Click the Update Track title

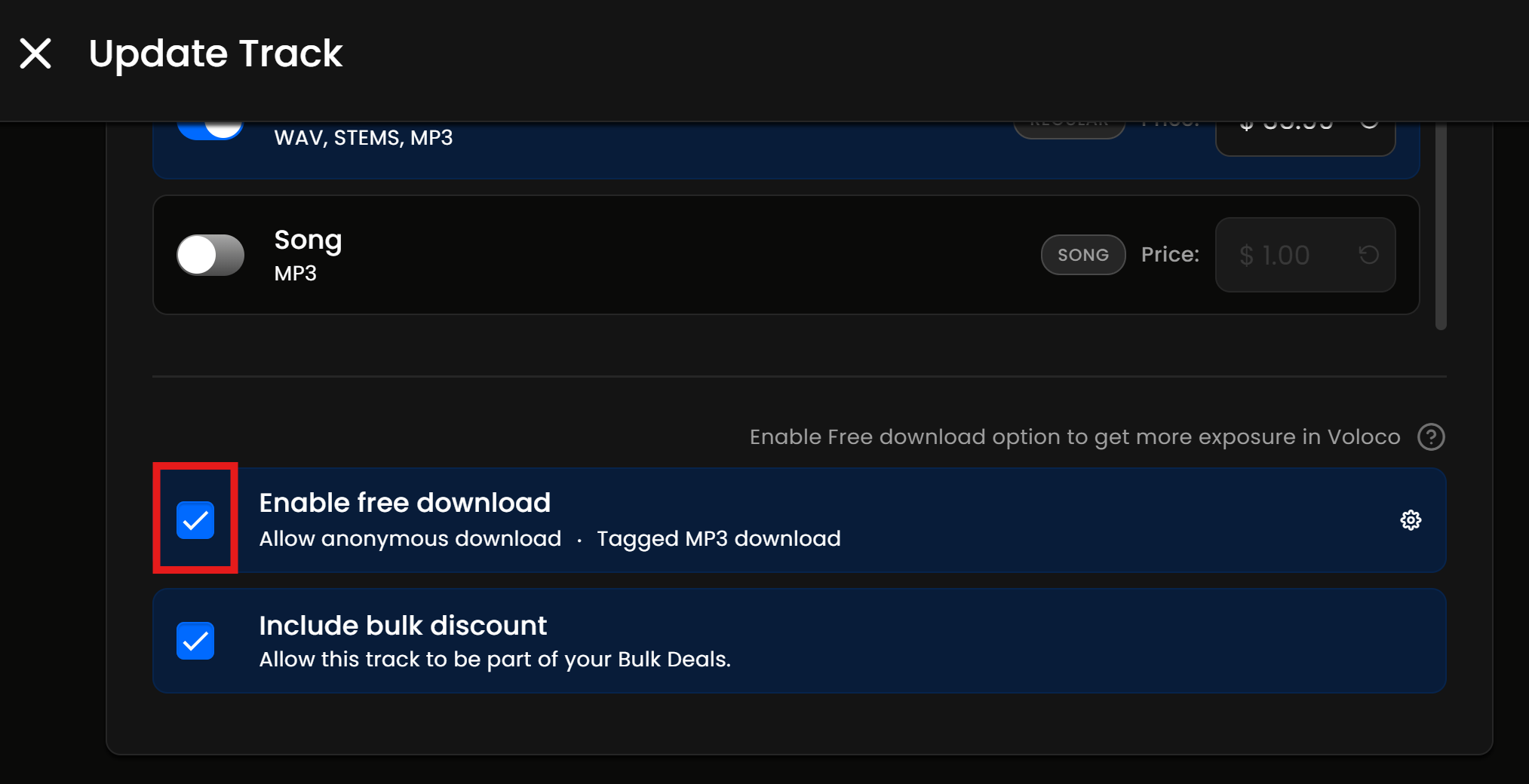coord(216,54)
